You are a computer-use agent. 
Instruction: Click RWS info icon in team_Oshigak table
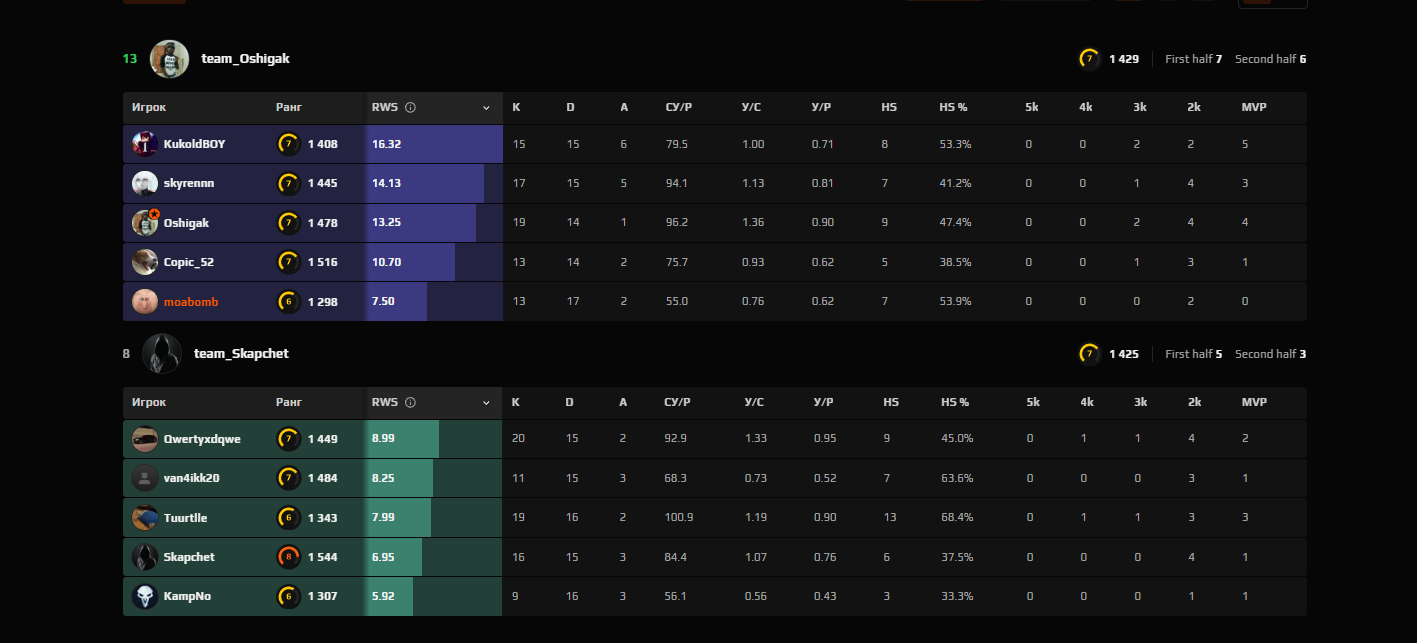click(410, 107)
